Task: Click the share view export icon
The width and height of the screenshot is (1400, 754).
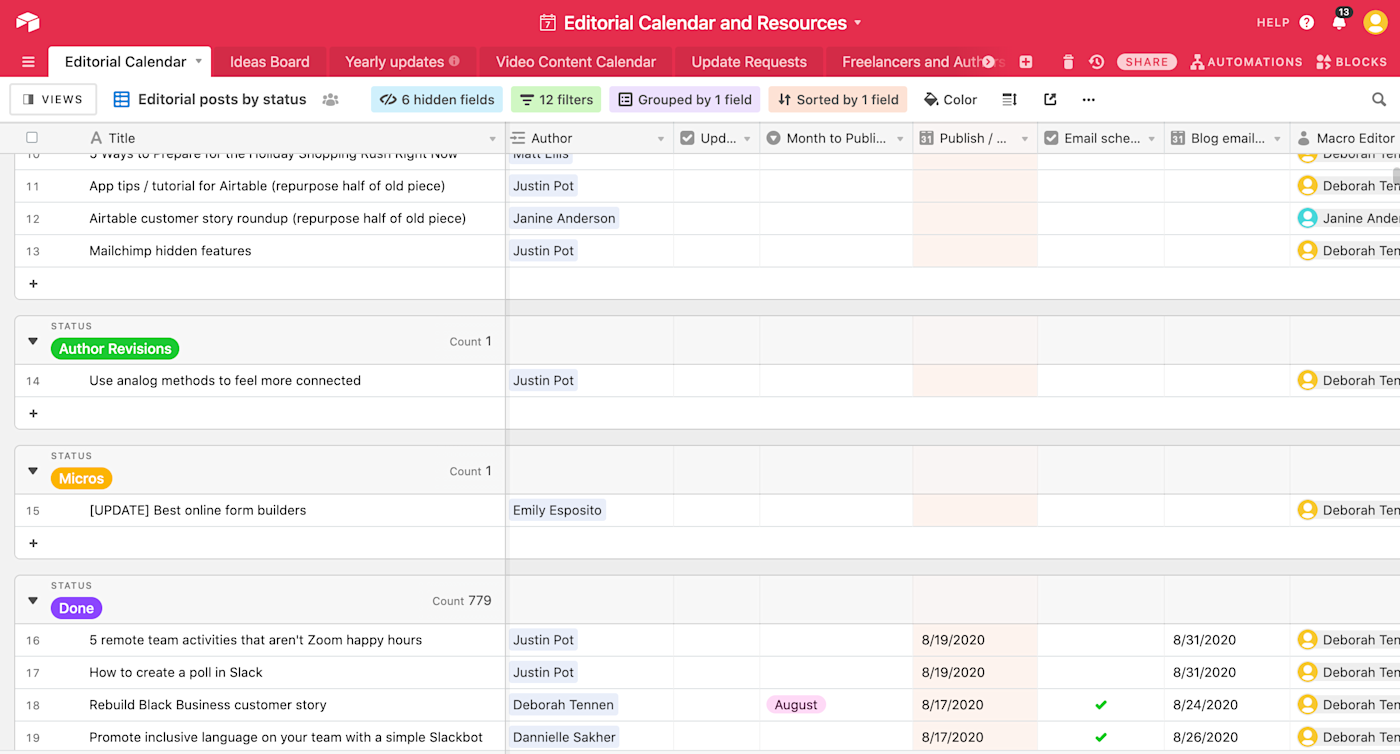Action: point(1050,99)
